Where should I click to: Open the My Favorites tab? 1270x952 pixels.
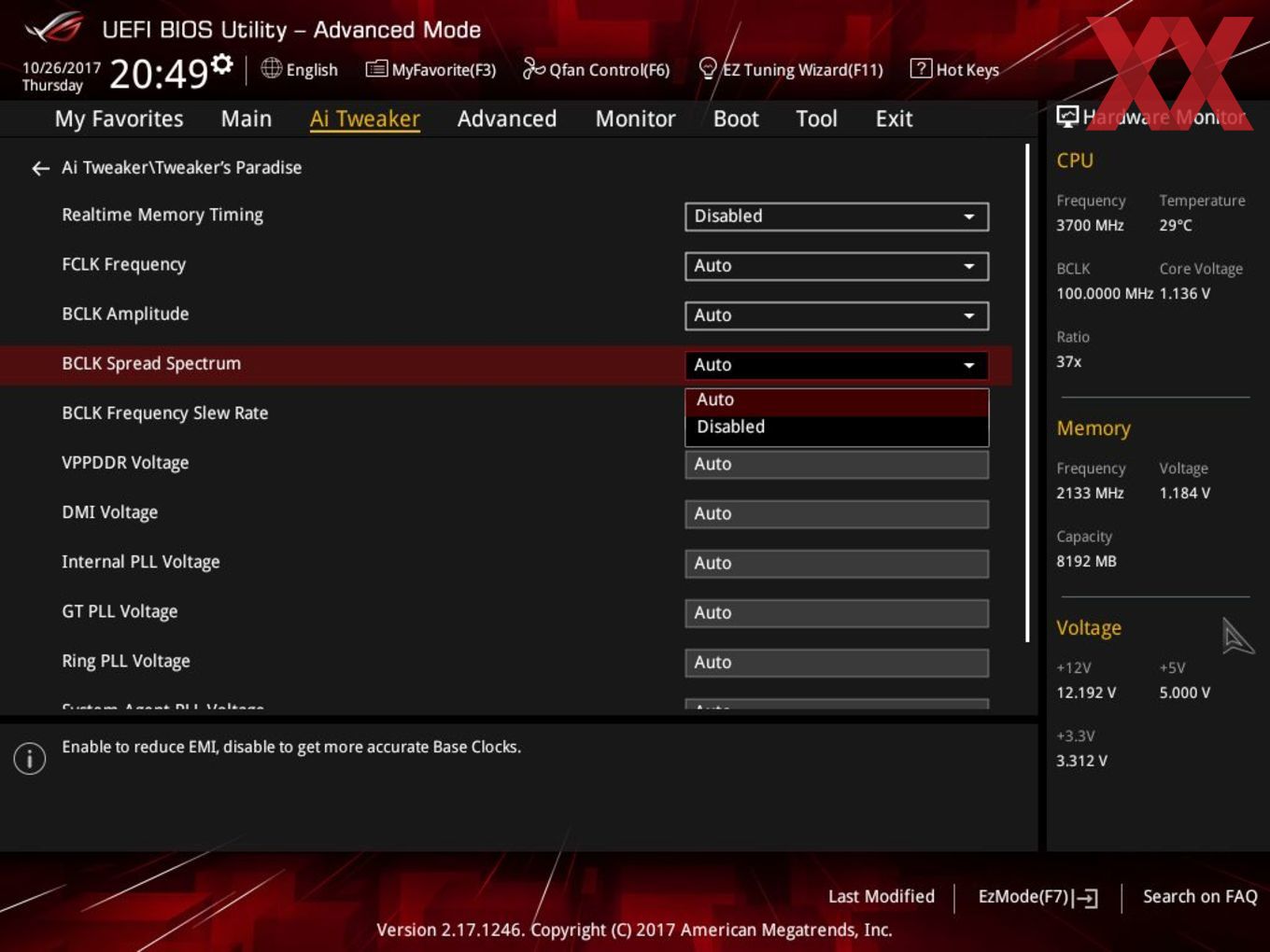[119, 119]
